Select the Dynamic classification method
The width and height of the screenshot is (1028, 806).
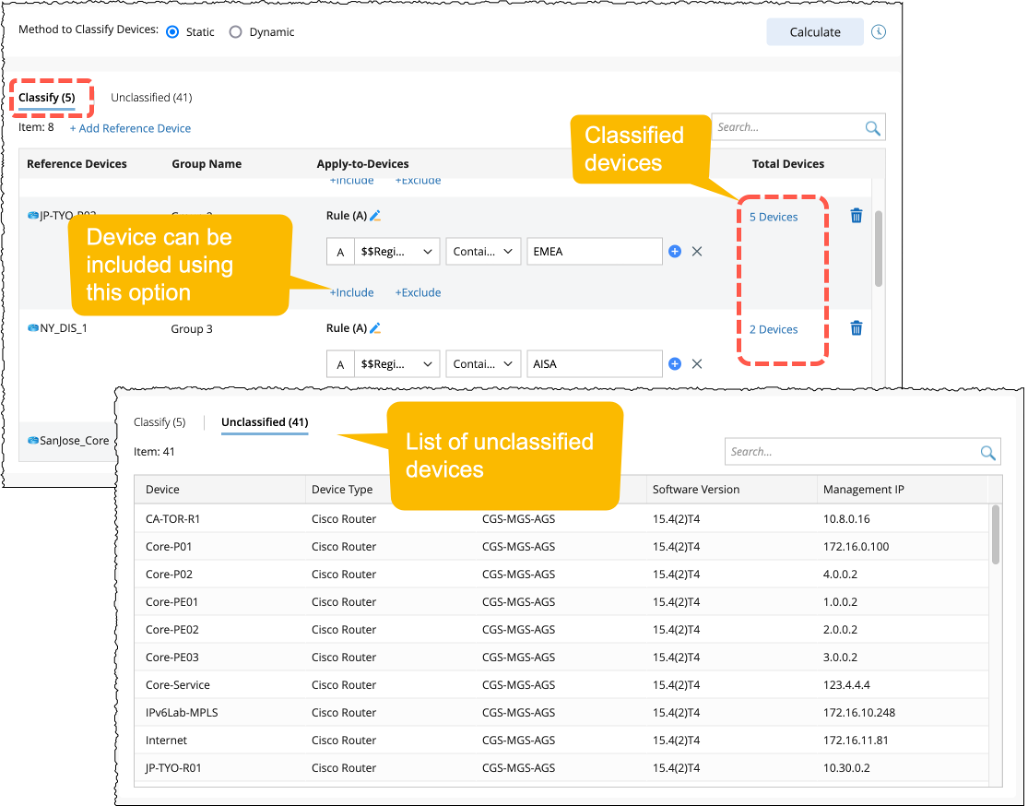coord(236,32)
